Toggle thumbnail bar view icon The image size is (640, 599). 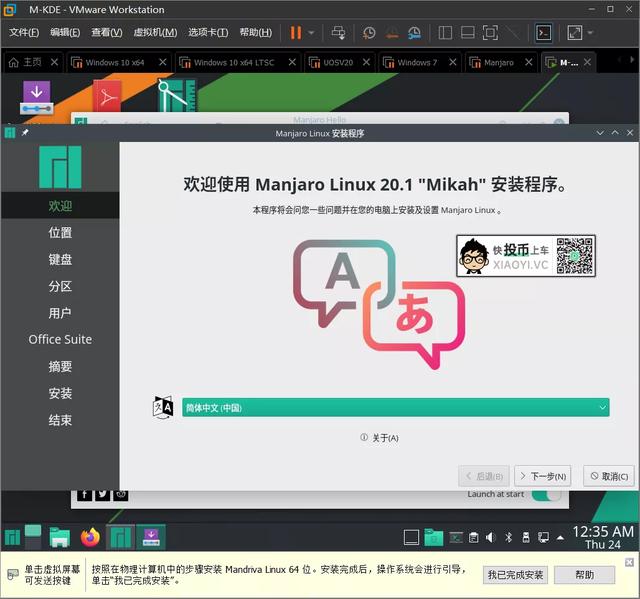coord(467,33)
